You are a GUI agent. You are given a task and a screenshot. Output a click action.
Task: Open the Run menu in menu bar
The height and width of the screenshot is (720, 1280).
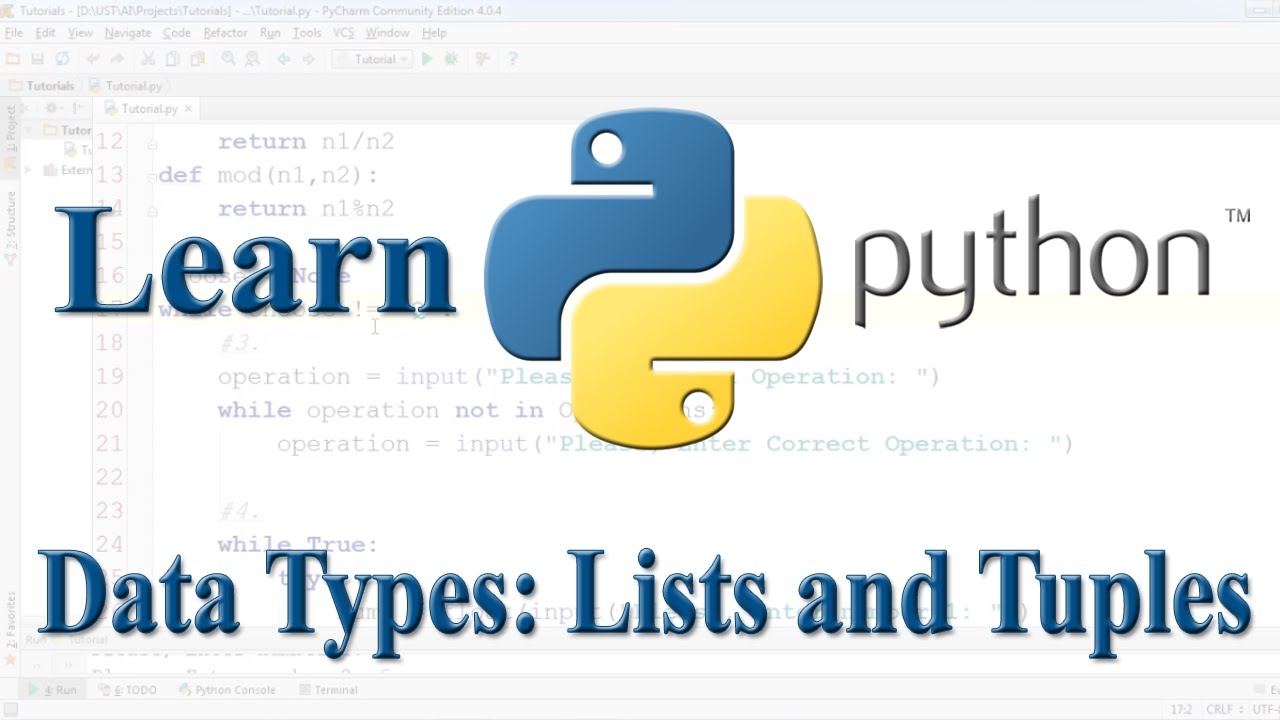[x=270, y=33]
